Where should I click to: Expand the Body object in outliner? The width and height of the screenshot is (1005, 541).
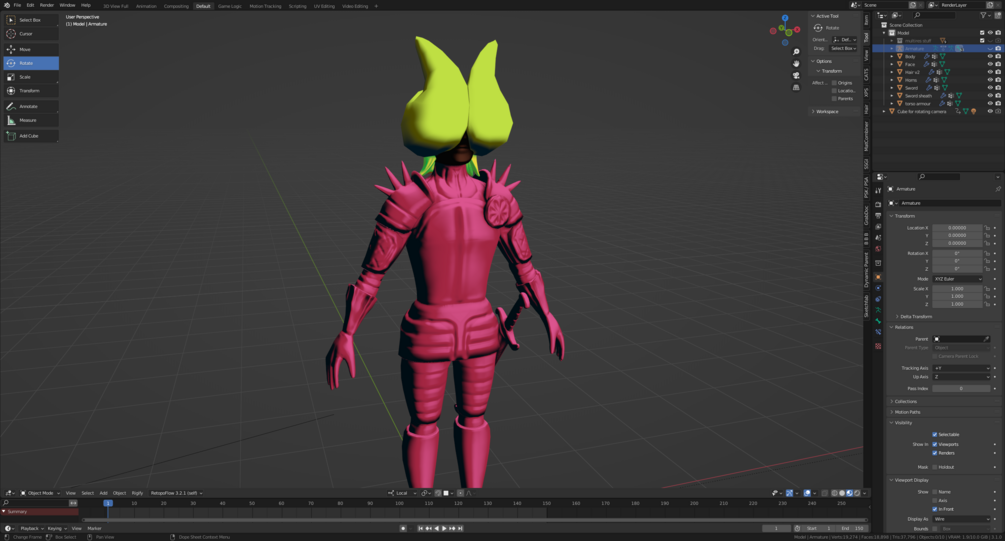pyautogui.click(x=892, y=56)
